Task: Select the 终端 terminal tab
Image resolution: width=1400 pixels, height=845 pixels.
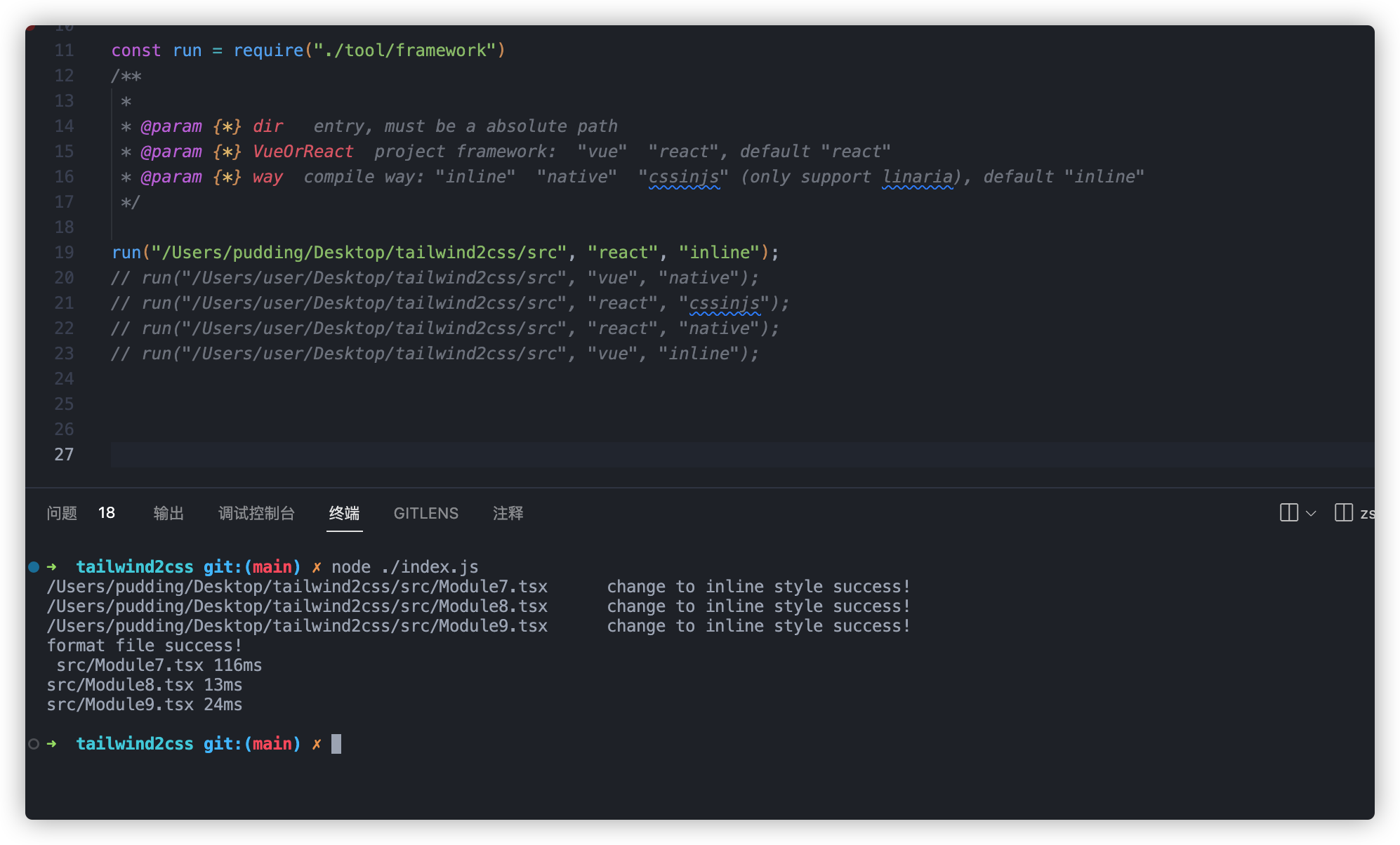Action: 344,513
